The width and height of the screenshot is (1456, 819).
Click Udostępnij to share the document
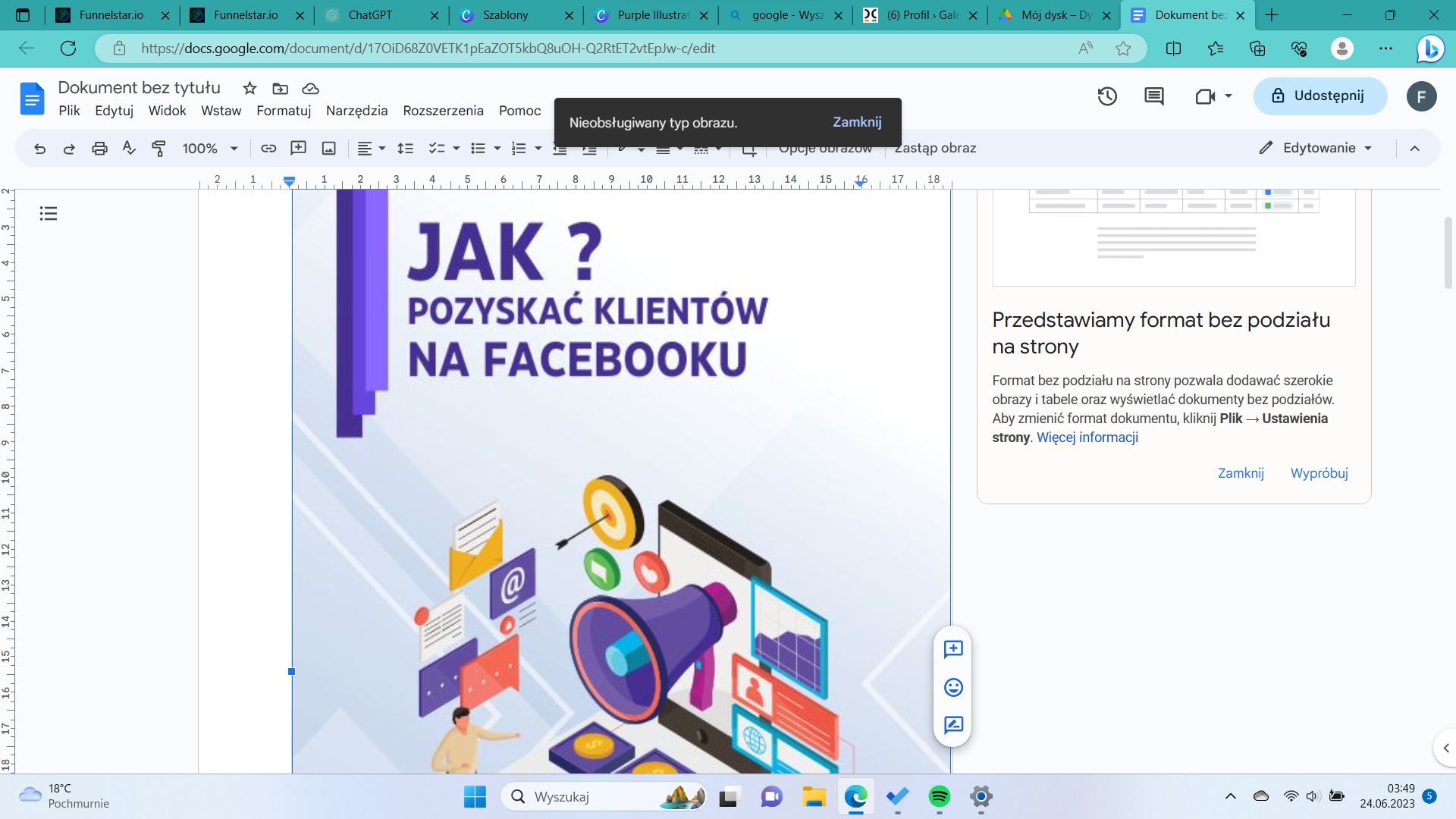pyautogui.click(x=1320, y=96)
